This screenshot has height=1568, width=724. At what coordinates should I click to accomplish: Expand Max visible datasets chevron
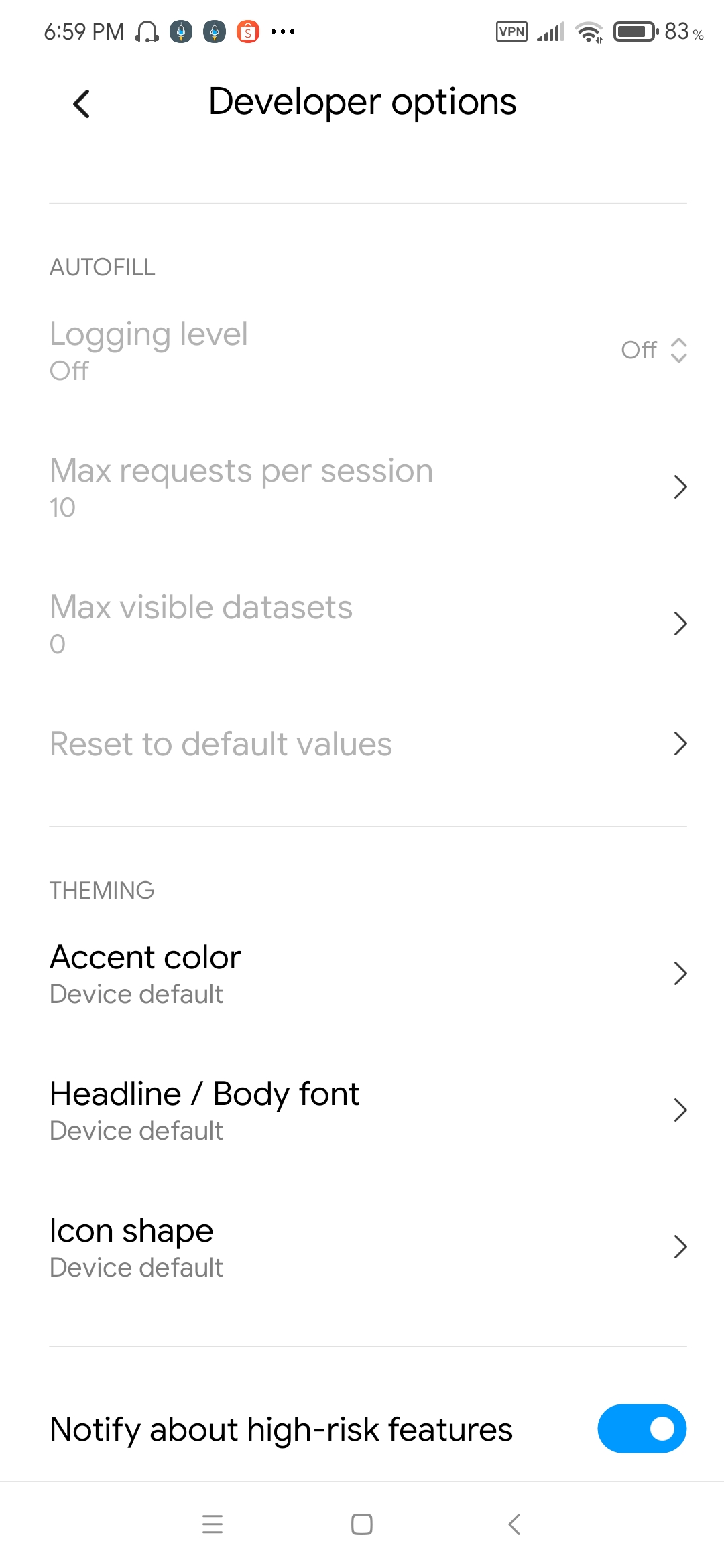click(x=680, y=624)
